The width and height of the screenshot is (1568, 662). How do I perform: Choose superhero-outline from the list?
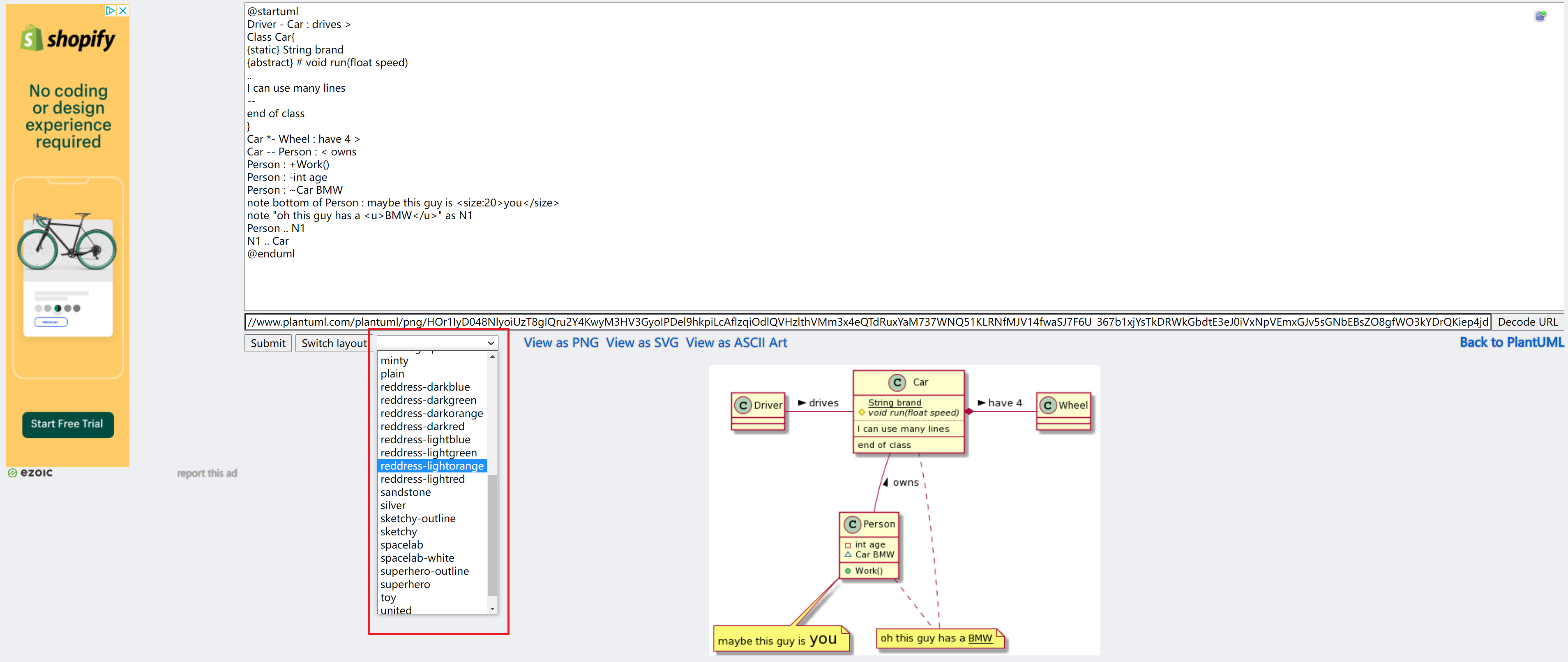tap(424, 571)
